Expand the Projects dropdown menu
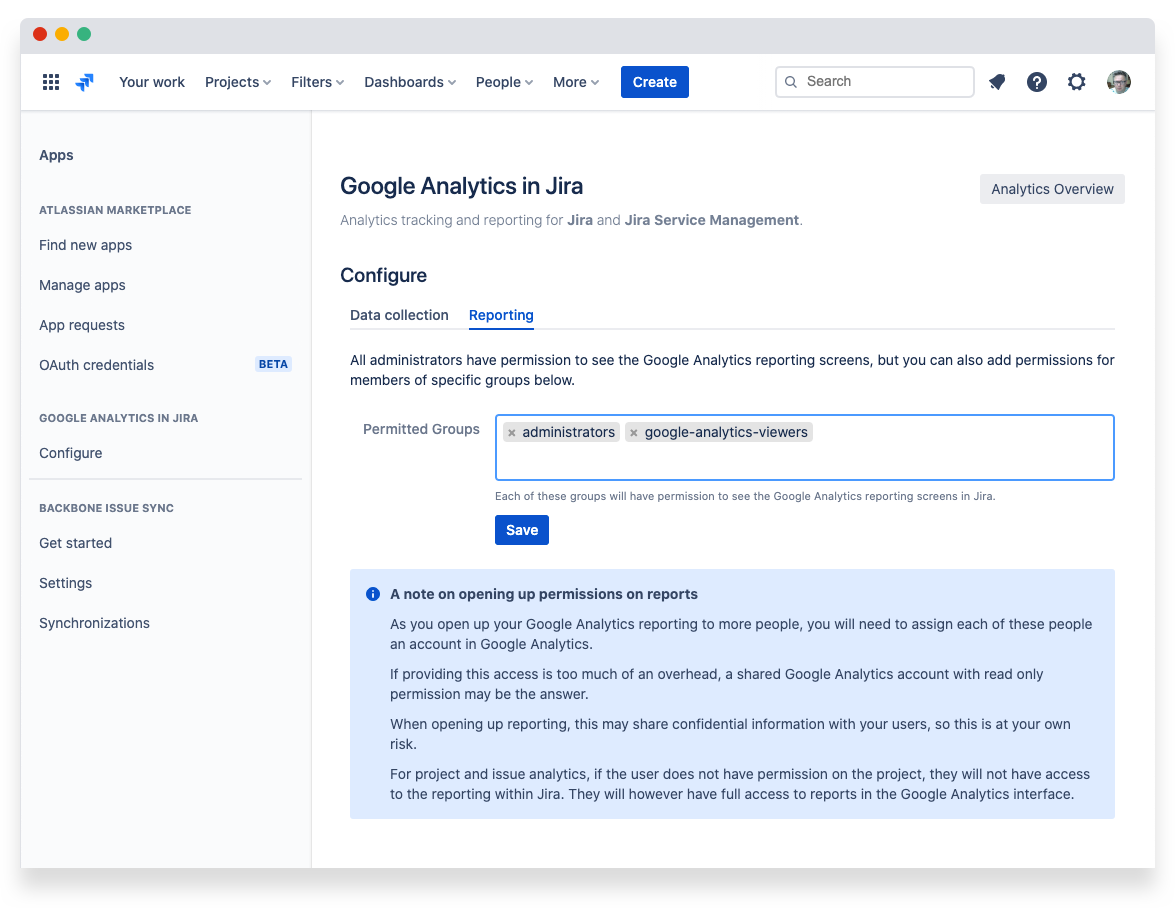This screenshot has height=911, width=1175. [238, 82]
